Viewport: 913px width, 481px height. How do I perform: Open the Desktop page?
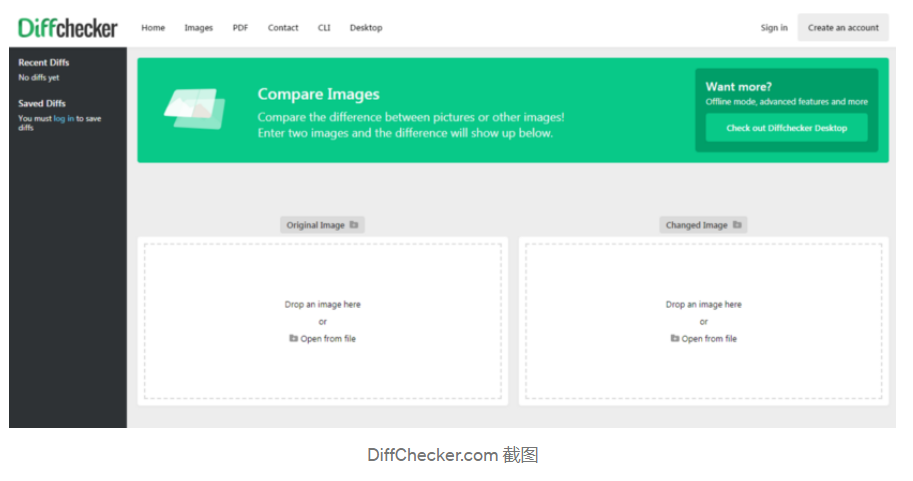pos(366,27)
